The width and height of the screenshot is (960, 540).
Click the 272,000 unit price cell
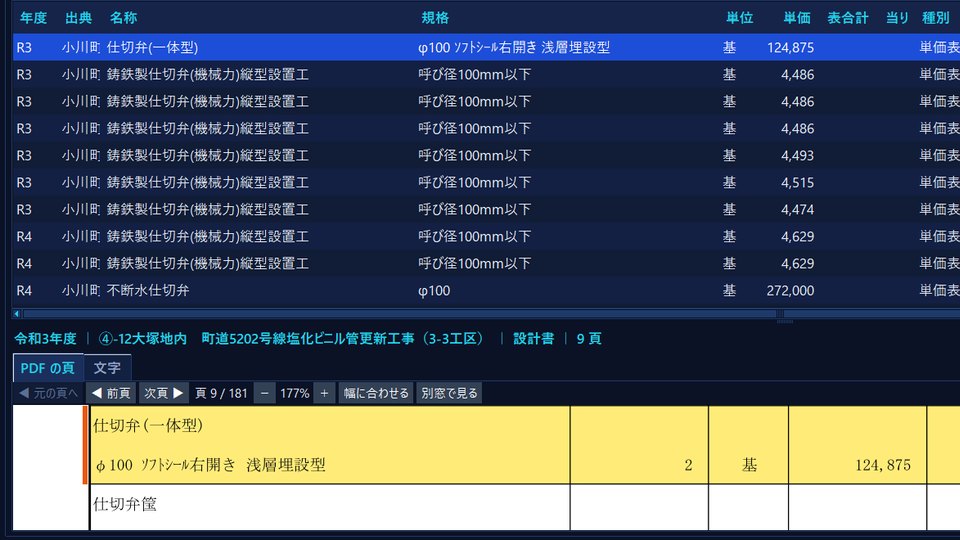pyautogui.click(x=790, y=290)
